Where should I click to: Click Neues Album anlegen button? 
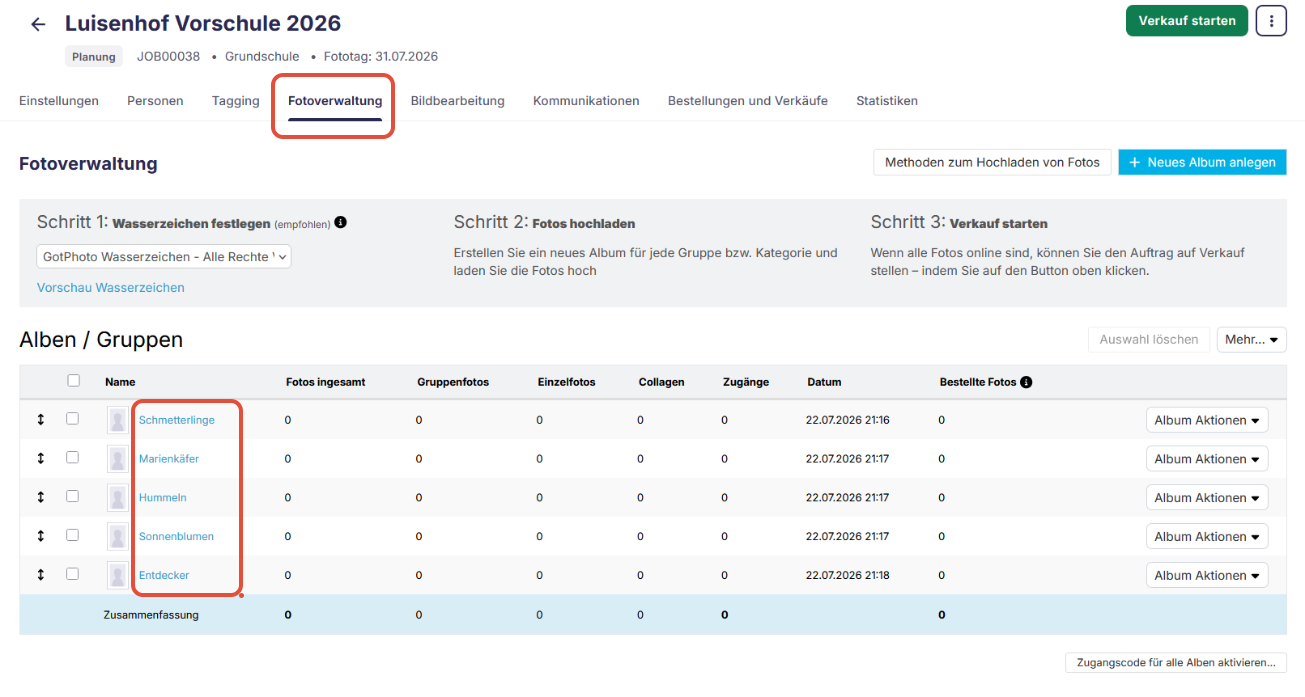point(1202,162)
